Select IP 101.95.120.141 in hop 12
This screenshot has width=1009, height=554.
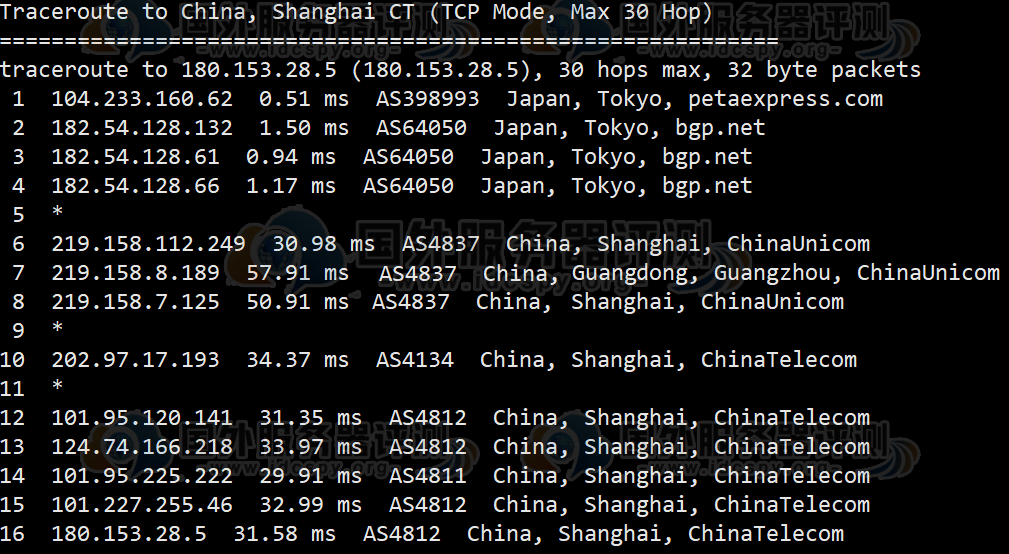pyautogui.click(x=142, y=417)
